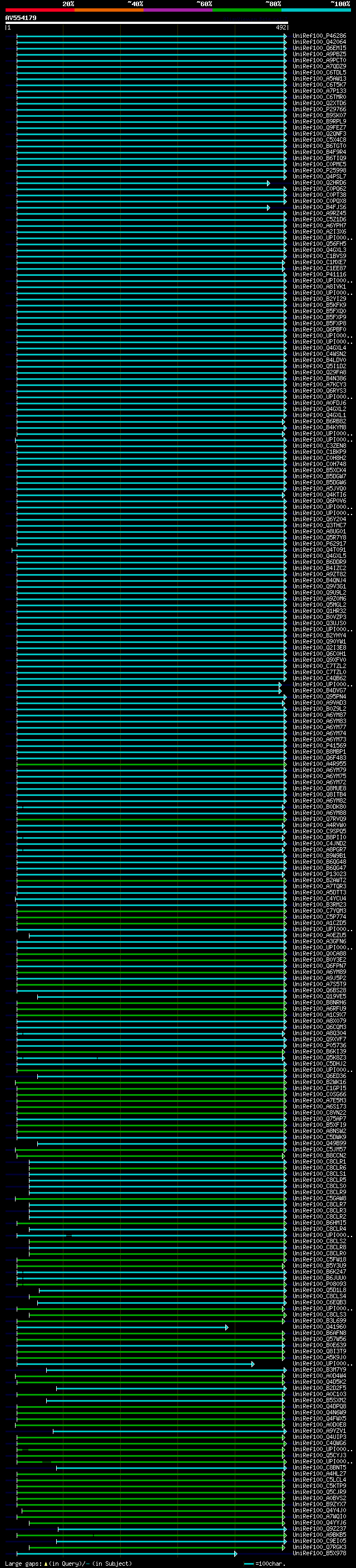
Task: Click the red ~20% identity legend segment
Action: 39,10
